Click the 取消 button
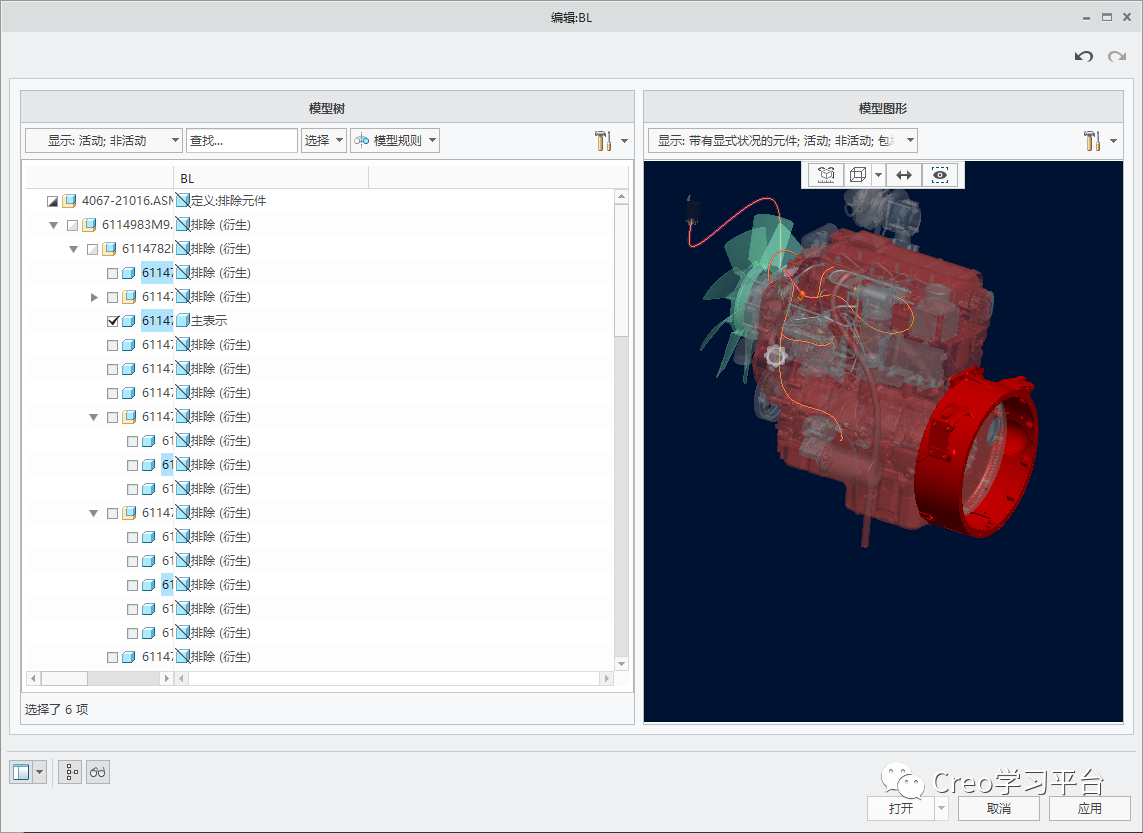The image size is (1143, 833). (x=999, y=808)
